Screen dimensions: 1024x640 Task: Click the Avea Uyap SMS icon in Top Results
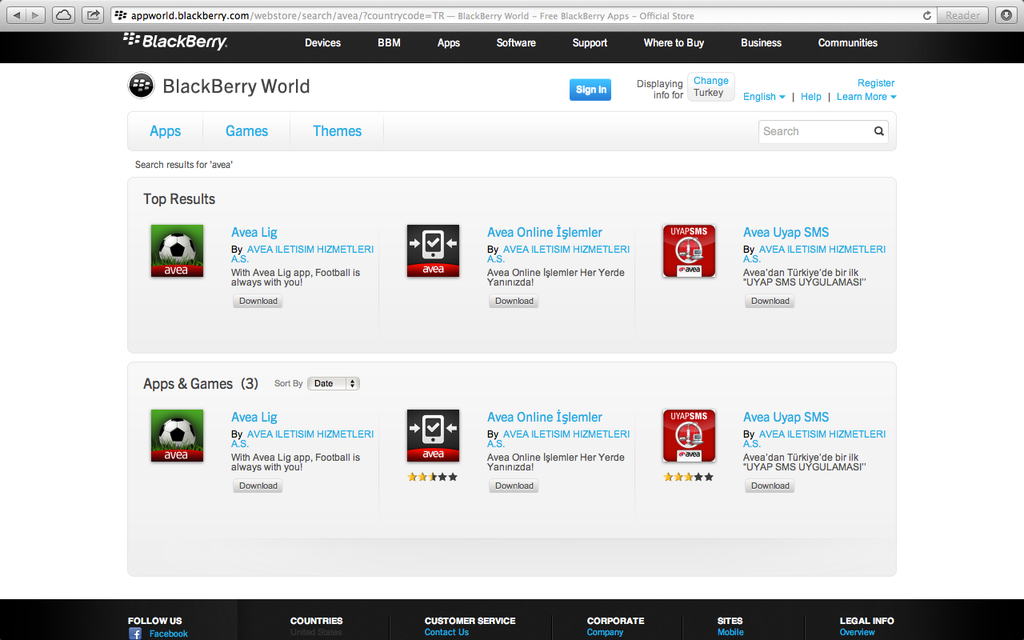coord(689,250)
